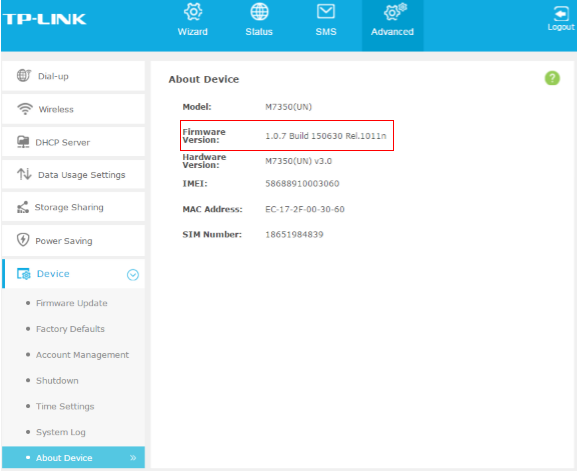
Task: Open the green help question mark
Action: click(x=552, y=78)
